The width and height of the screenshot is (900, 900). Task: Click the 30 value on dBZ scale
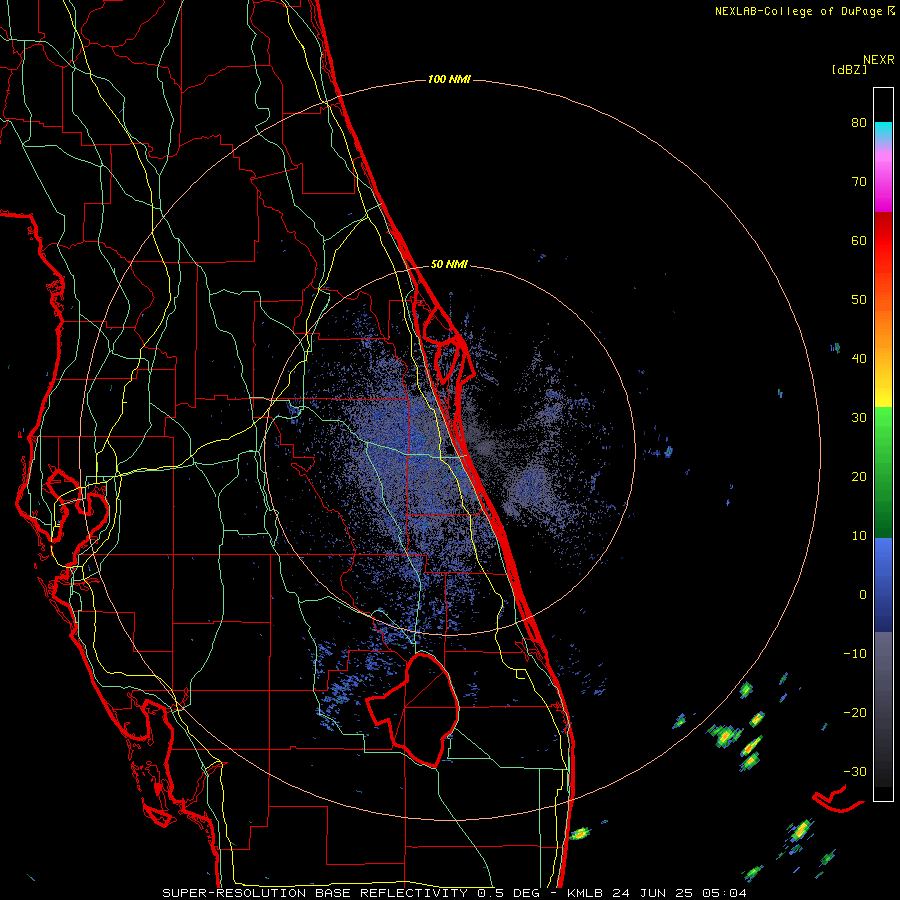tap(859, 418)
